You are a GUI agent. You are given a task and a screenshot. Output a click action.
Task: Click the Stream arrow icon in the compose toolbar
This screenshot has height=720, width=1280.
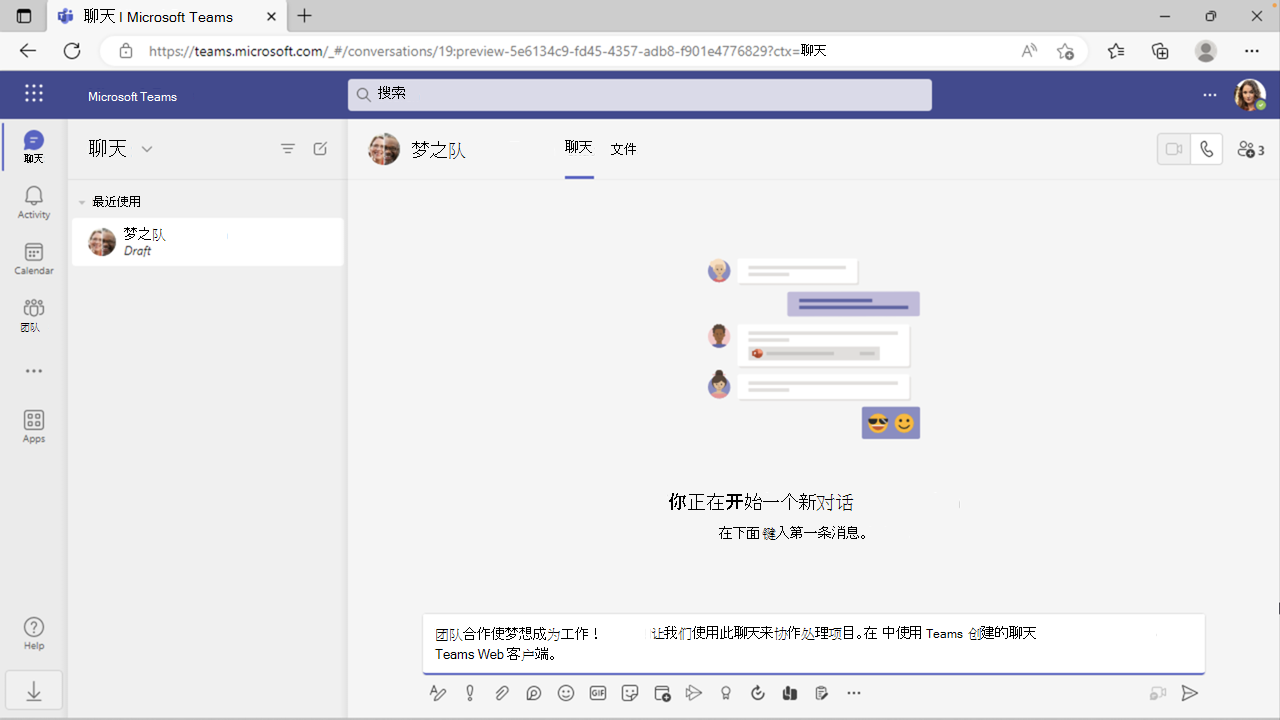pyautogui.click(x=694, y=693)
